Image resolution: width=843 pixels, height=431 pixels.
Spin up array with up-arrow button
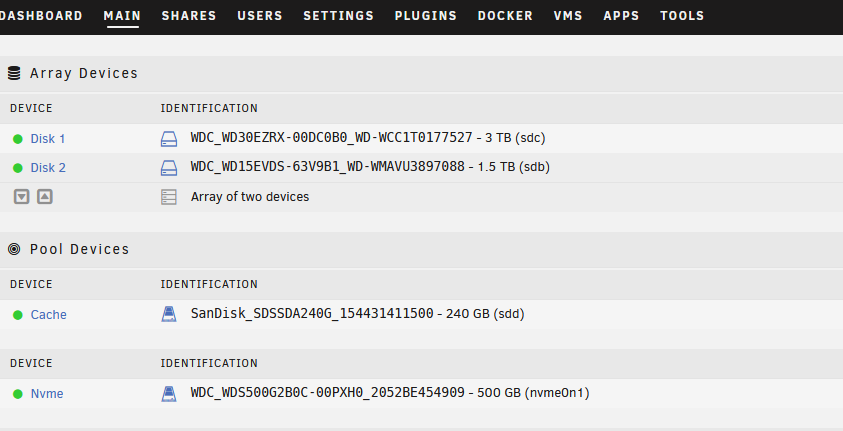pos(45,197)
